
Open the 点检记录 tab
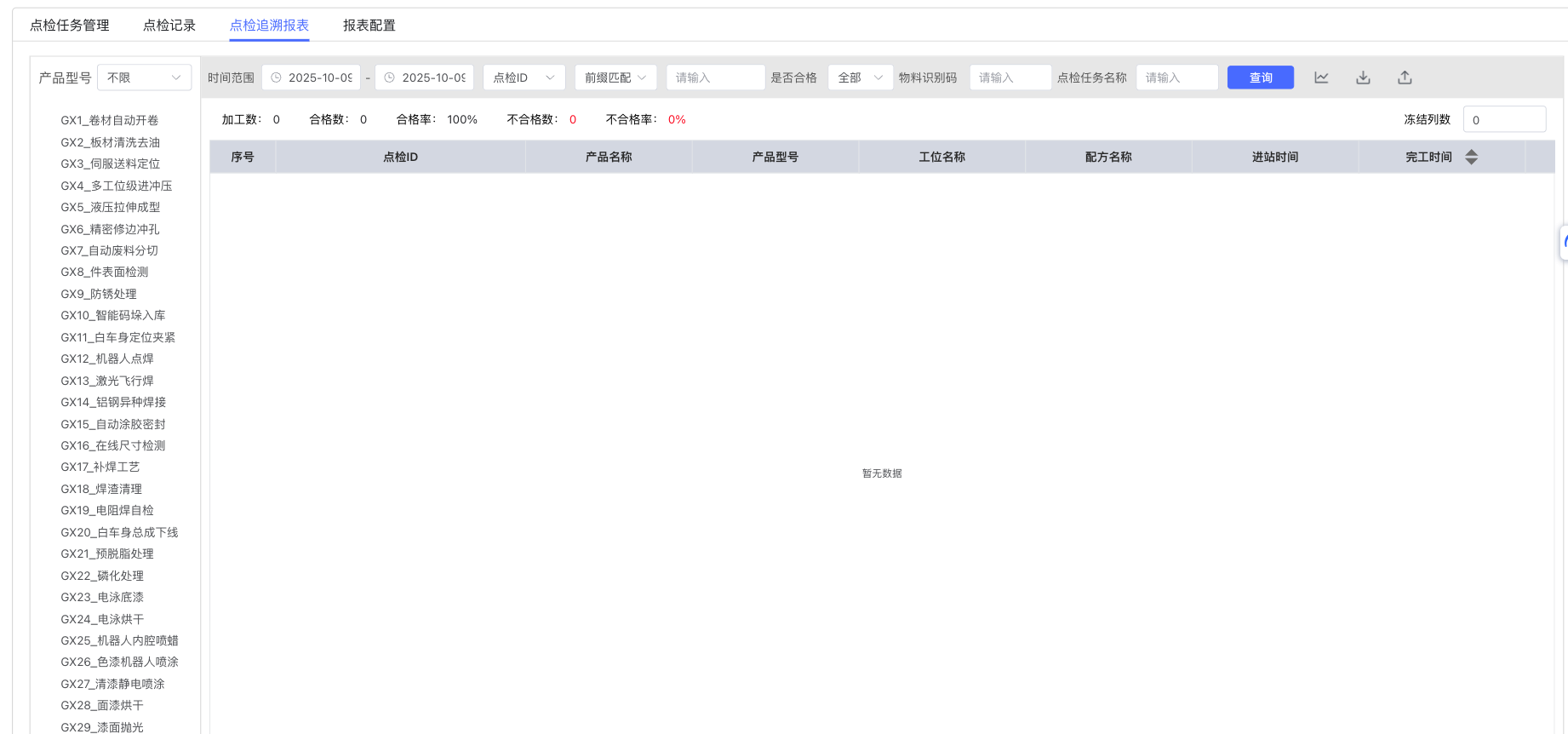[x=169, y=26]
